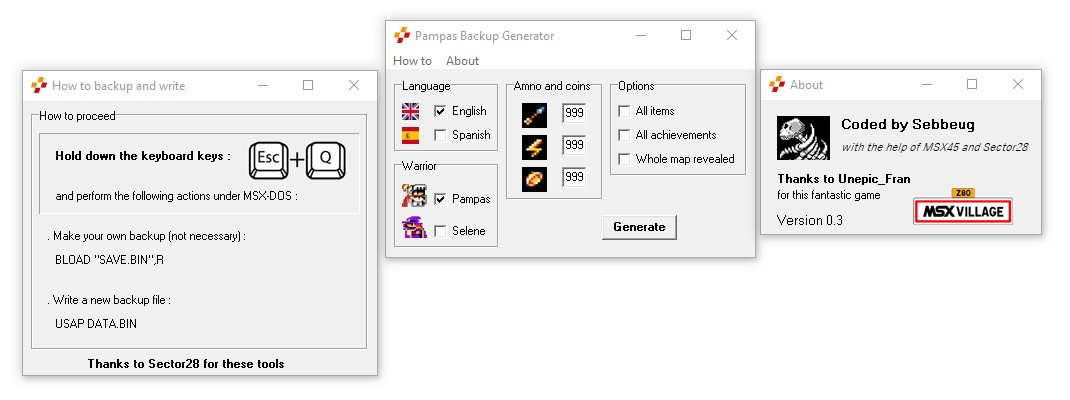
Task: Enable Whole map revealed option
Action: click(x=624, y=159)
